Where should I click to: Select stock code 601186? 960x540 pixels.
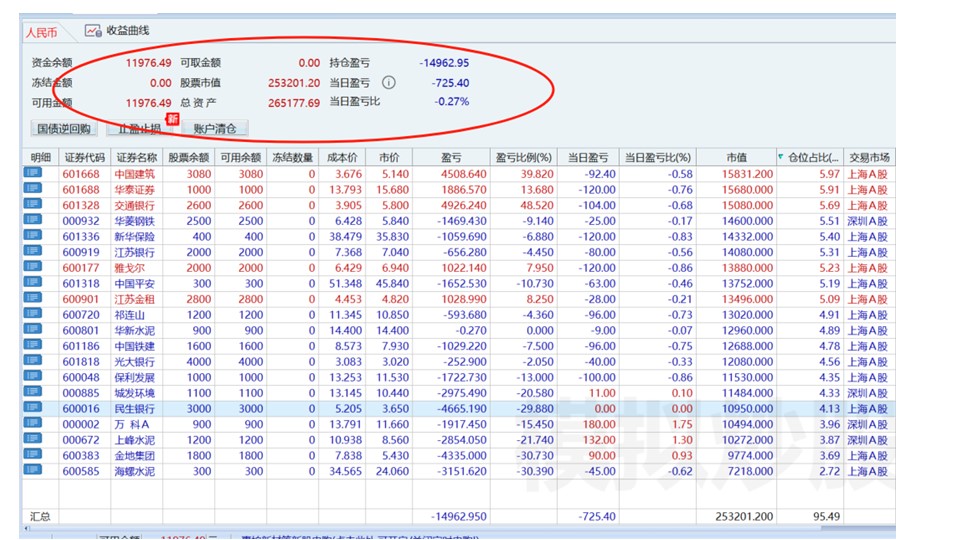click(81, 346)
